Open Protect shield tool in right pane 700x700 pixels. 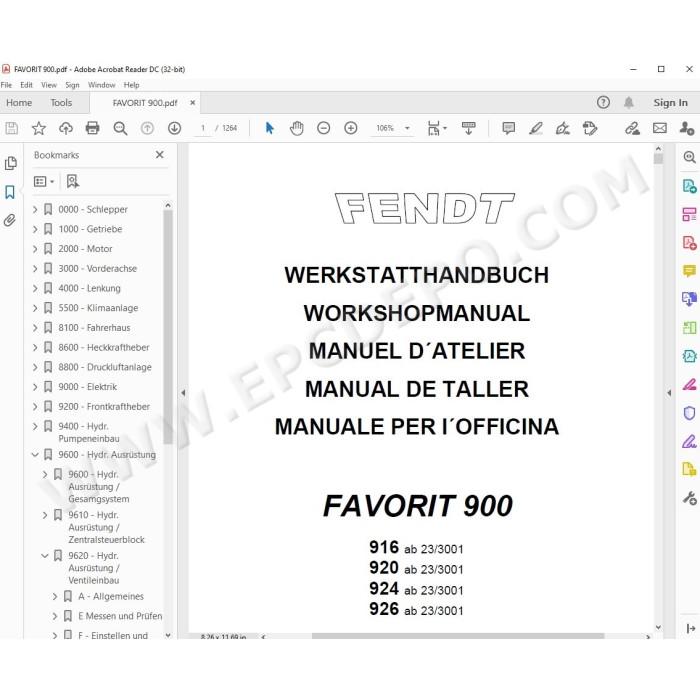[690, 413]
